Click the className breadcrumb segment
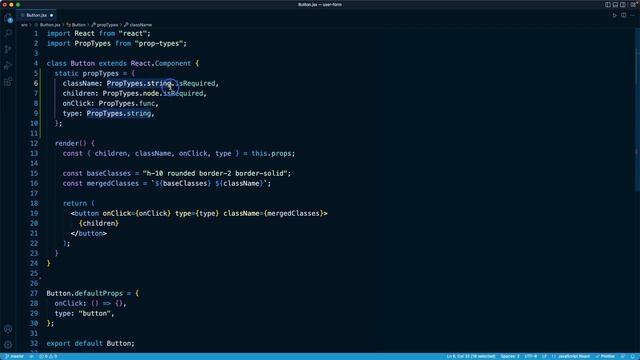 140,25
